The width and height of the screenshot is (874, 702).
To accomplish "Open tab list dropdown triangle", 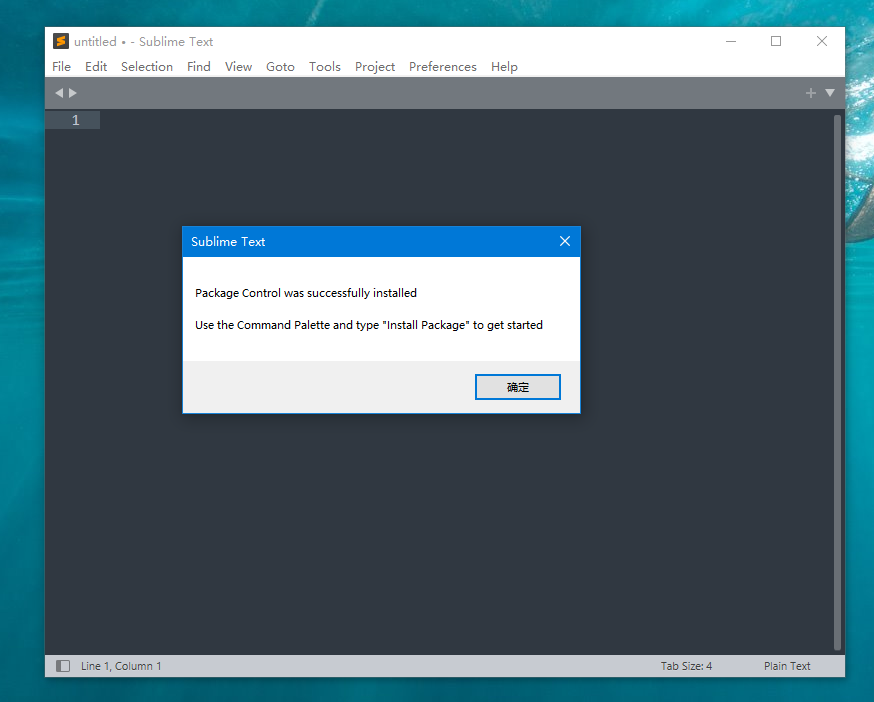I will [x=830, y=93].
